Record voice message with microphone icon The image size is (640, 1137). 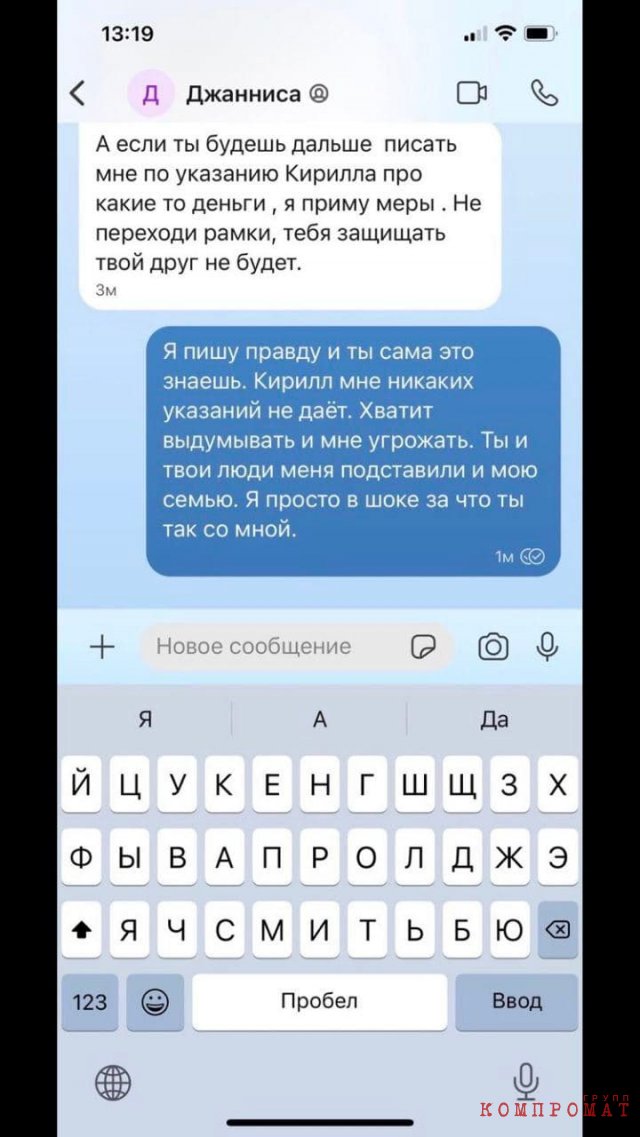coord(546,646)
